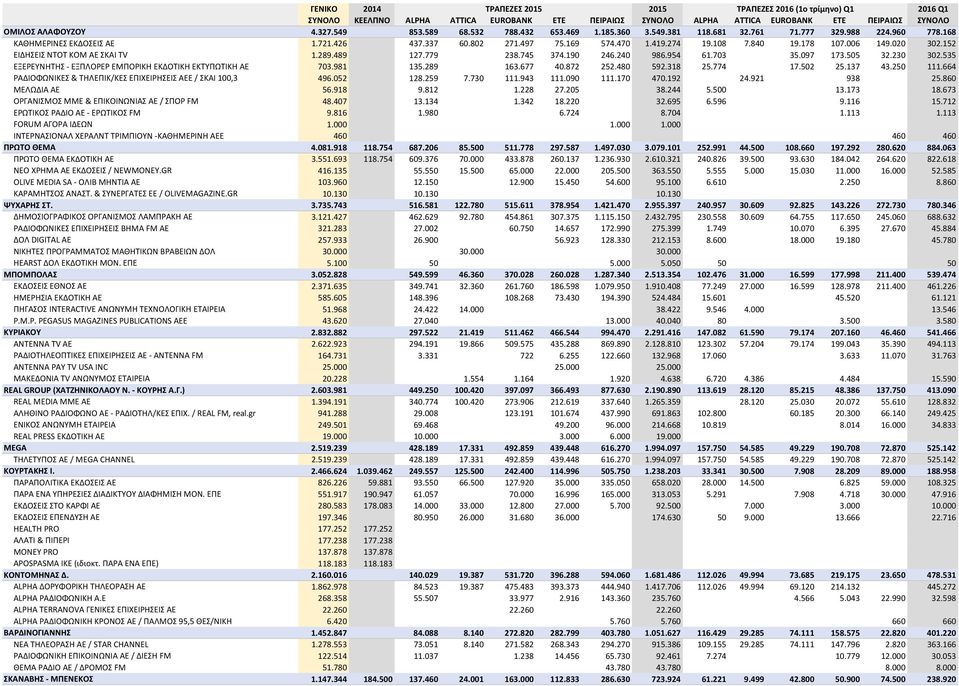
Task: Click the ΠΡΩΤΟ ΘΕΜΑ ΕΚΔΟΤΙΚΗ ΑΕ row label
Action: click(63, 159)
